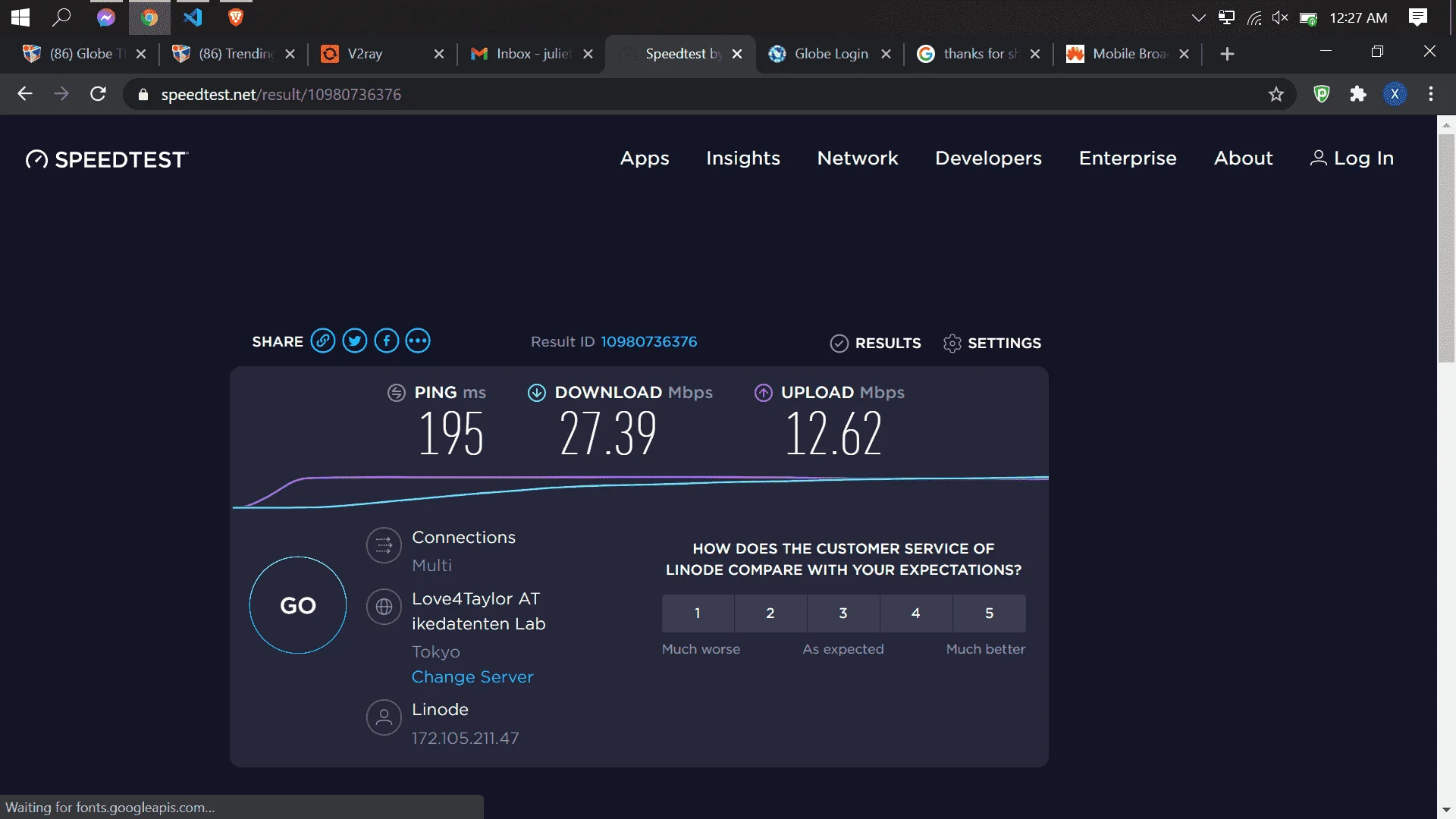The width and height of the screenshot is (1456, 819).
Task: Open a new browser tab
Action: click(1227, 54)
